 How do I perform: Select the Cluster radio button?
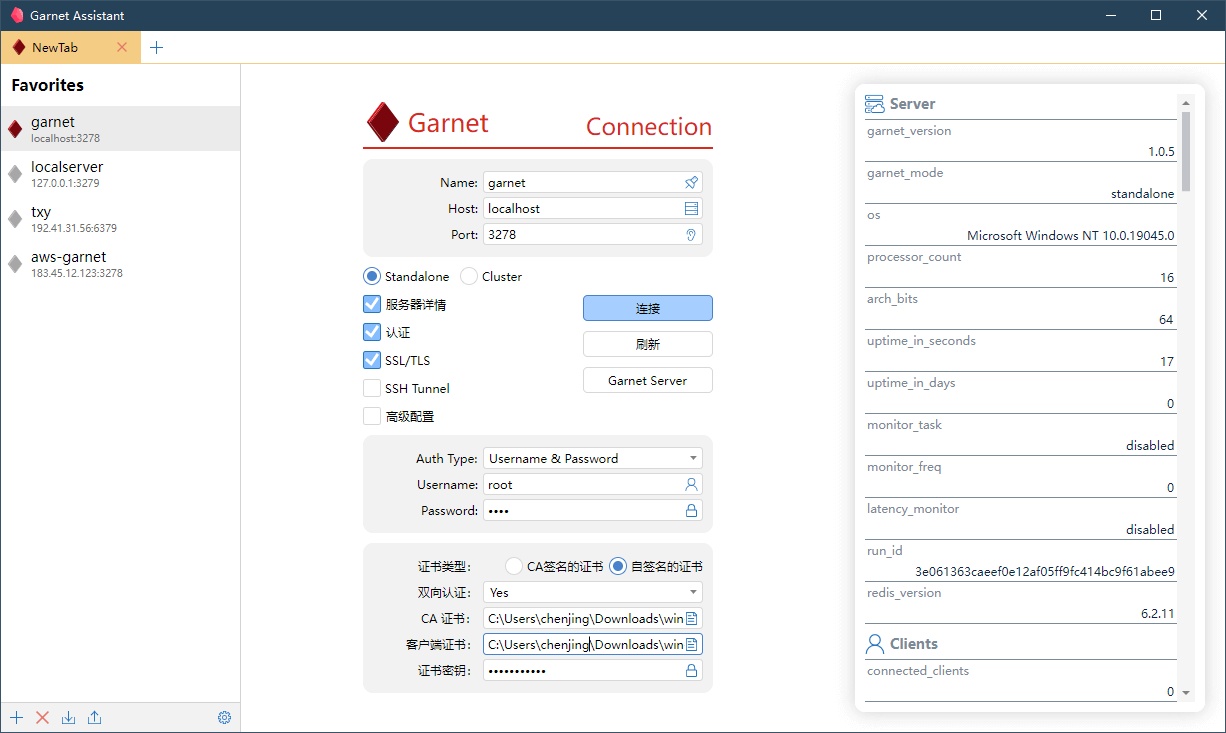click(469, 276)
